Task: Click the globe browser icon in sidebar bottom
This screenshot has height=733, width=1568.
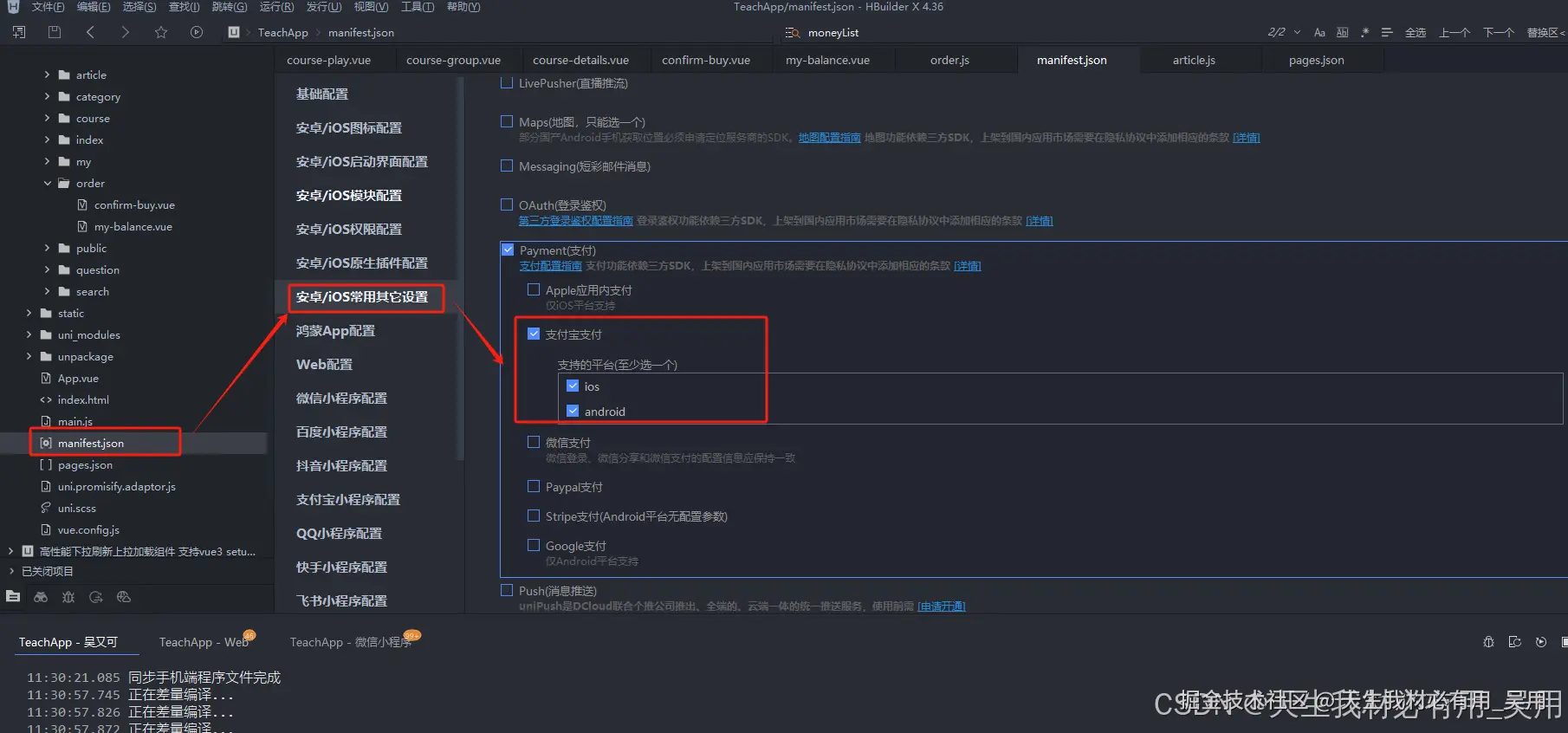Action: pyautogui.click(x=124, y=596)
